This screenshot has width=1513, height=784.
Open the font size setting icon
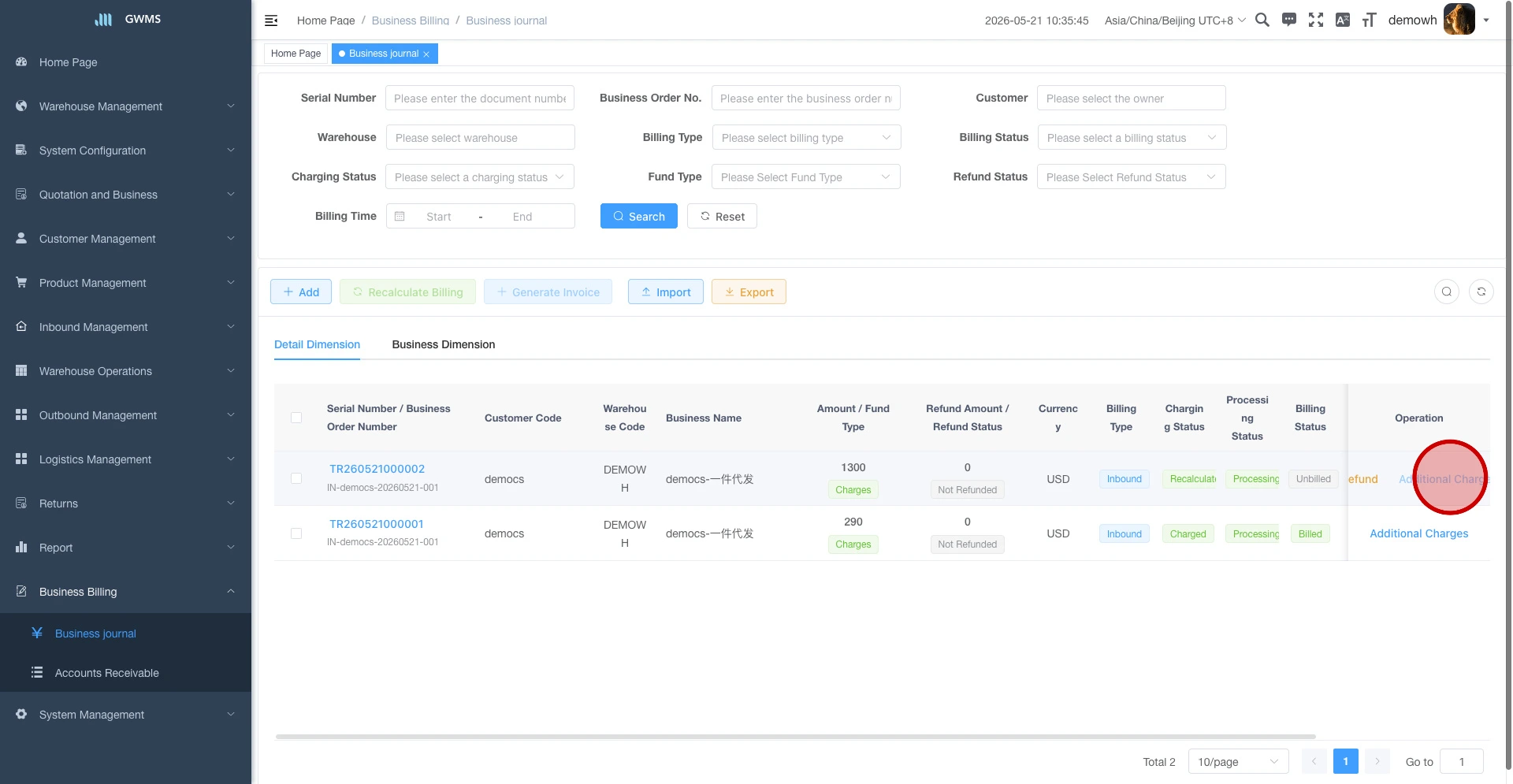pyautogui.click(x=1370, y=20)
